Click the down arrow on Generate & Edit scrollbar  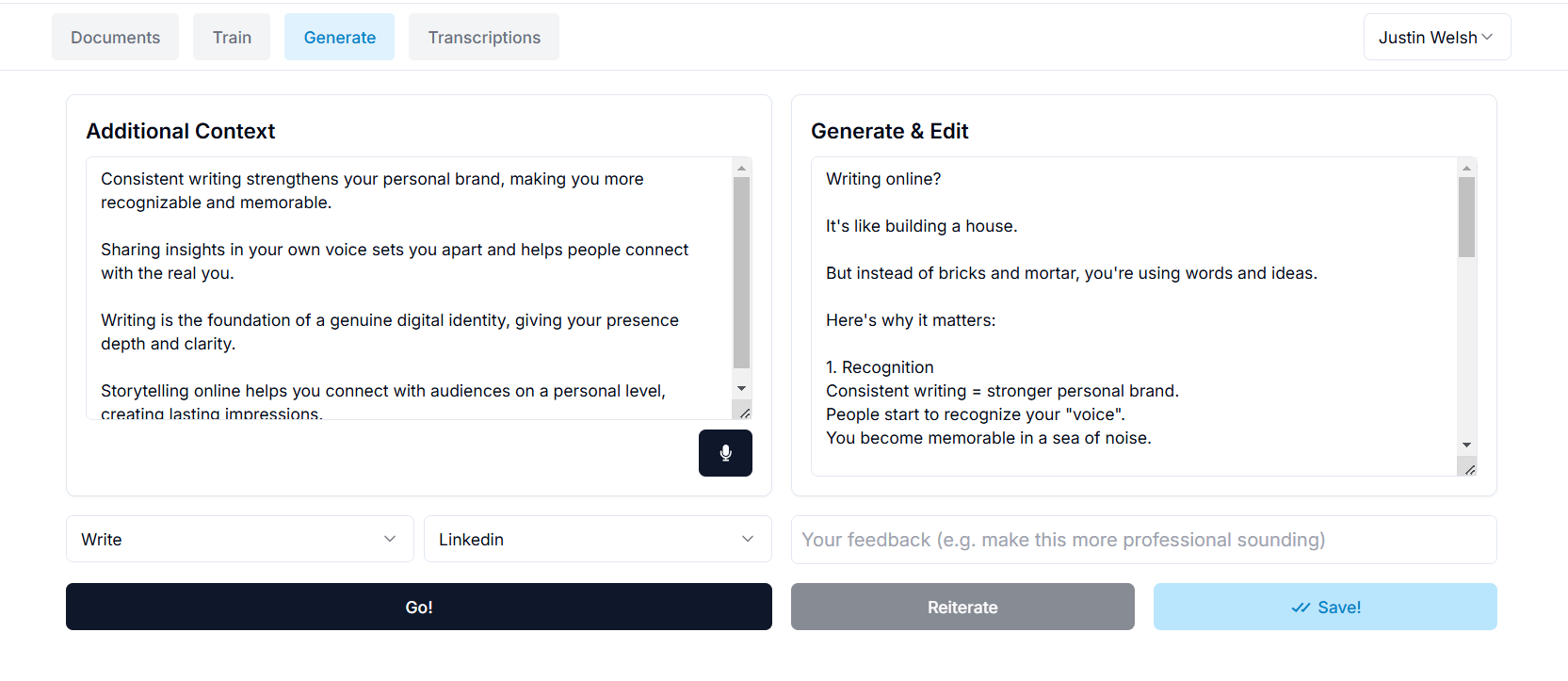tap(1465, 443)
